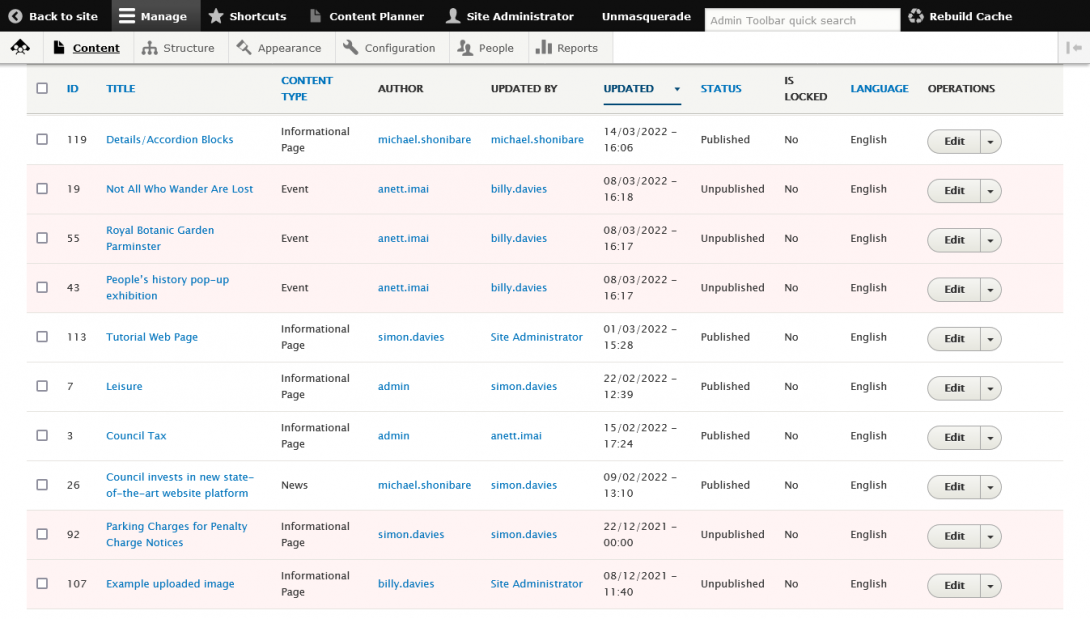Click the Site Administrator user icon
1090x619 pixels.
point(453,16)
